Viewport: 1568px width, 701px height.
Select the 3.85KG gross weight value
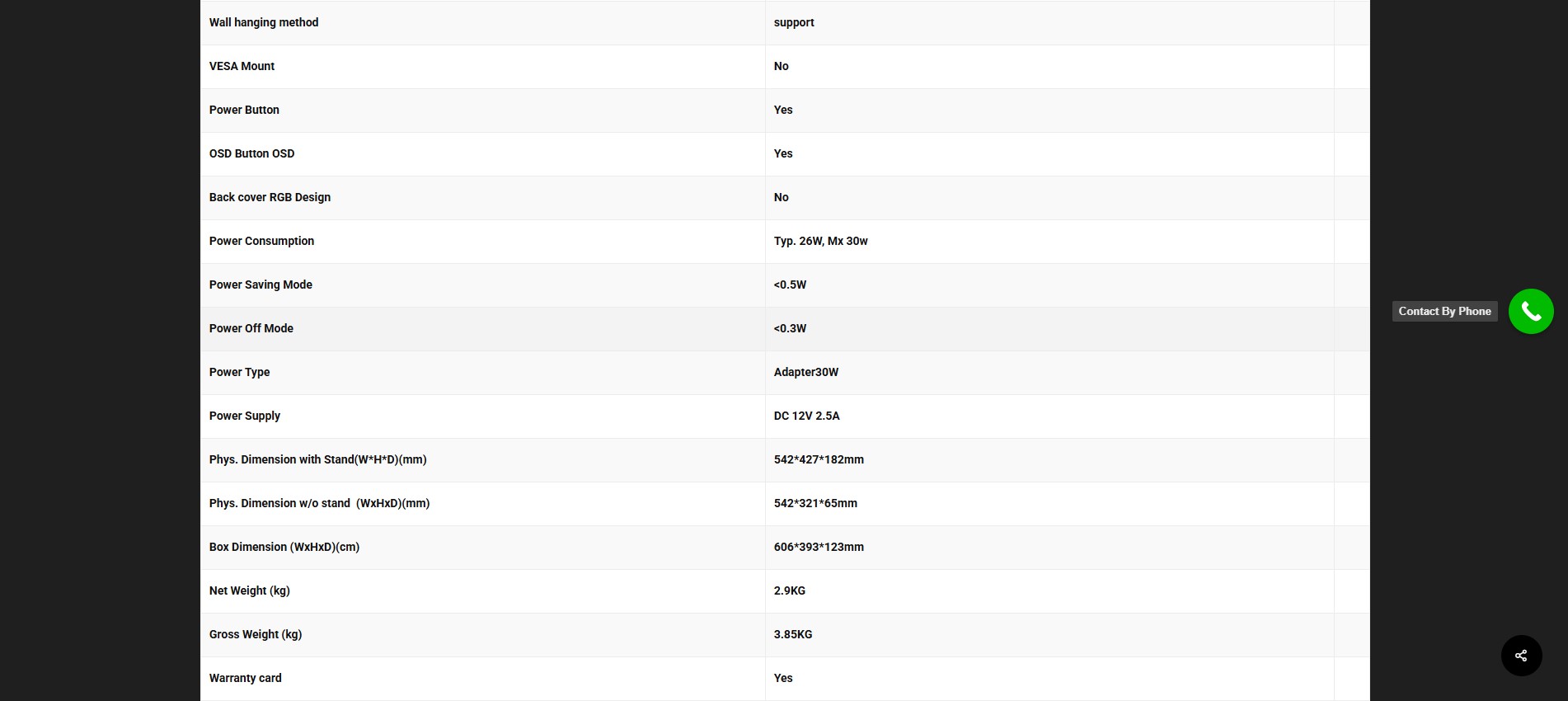[x=792, y=634]
